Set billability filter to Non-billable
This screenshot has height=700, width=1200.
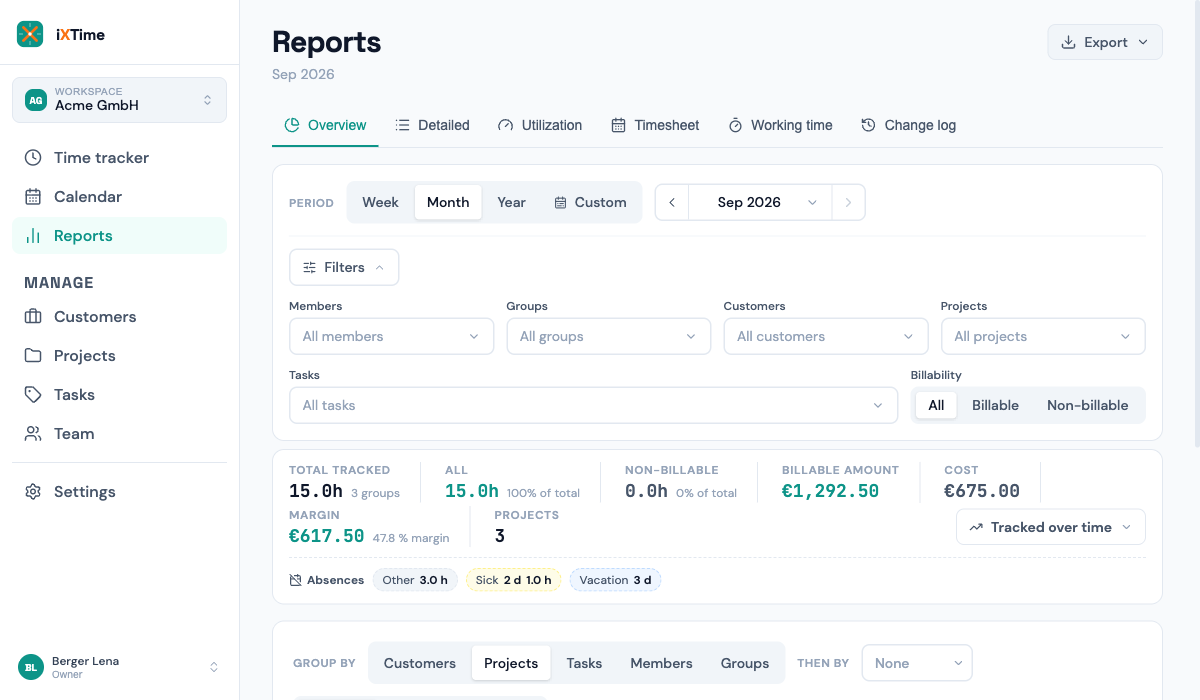(1087, 405)
